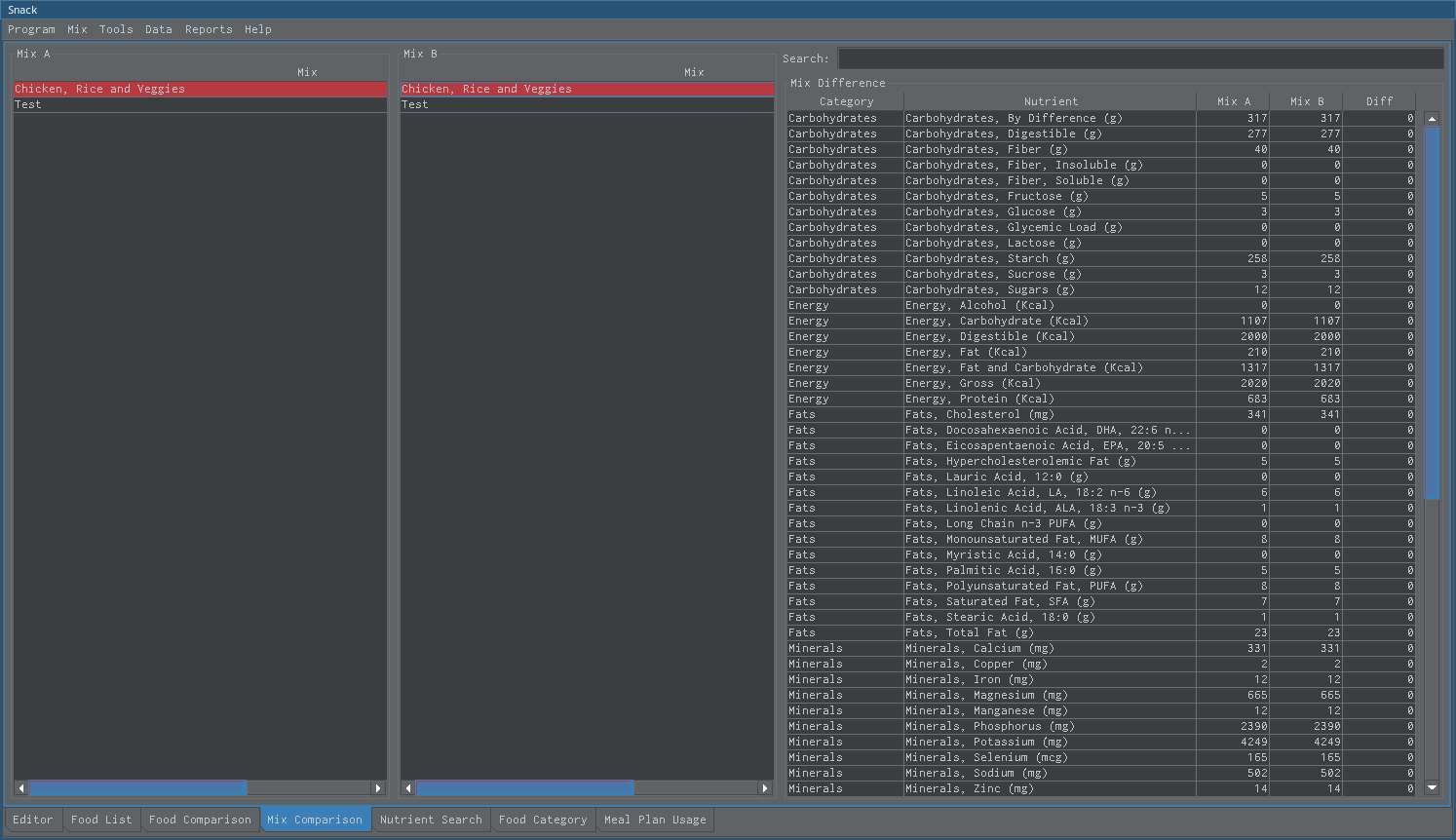Viewport: 1456px width, 840px height.
Task: Click the Mix Difference vertical scrollbar thumb
Action: pos(1432,313)
